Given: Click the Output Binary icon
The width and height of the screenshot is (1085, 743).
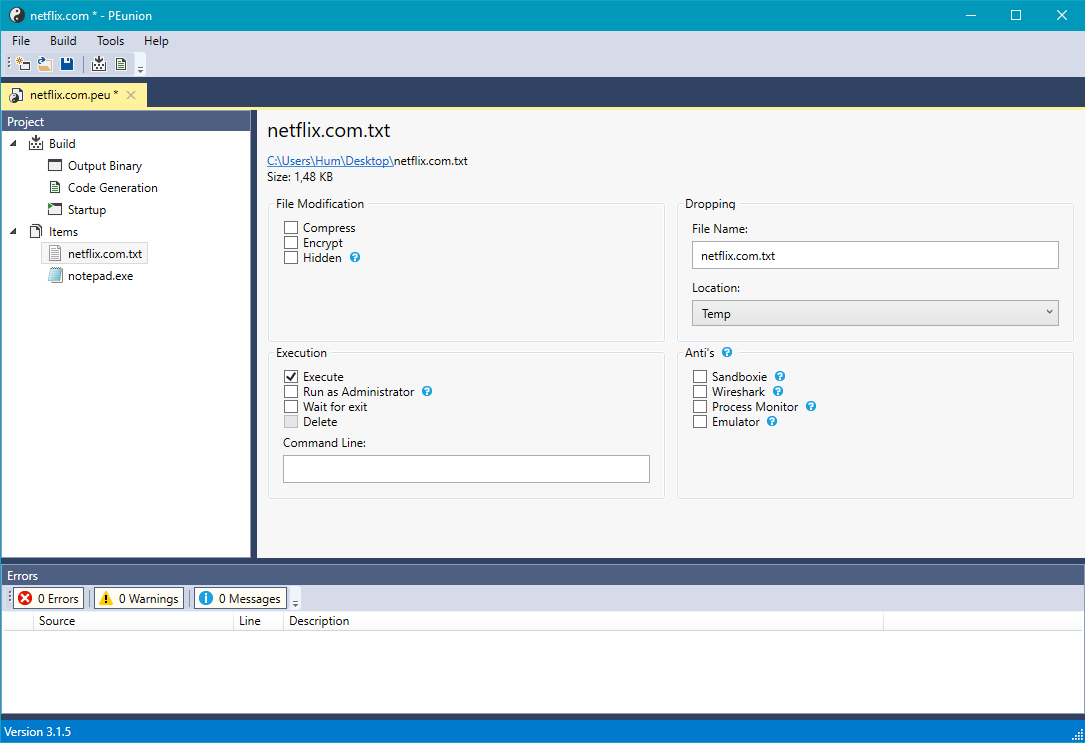Looking at the screenshot, I should (55, 165).
